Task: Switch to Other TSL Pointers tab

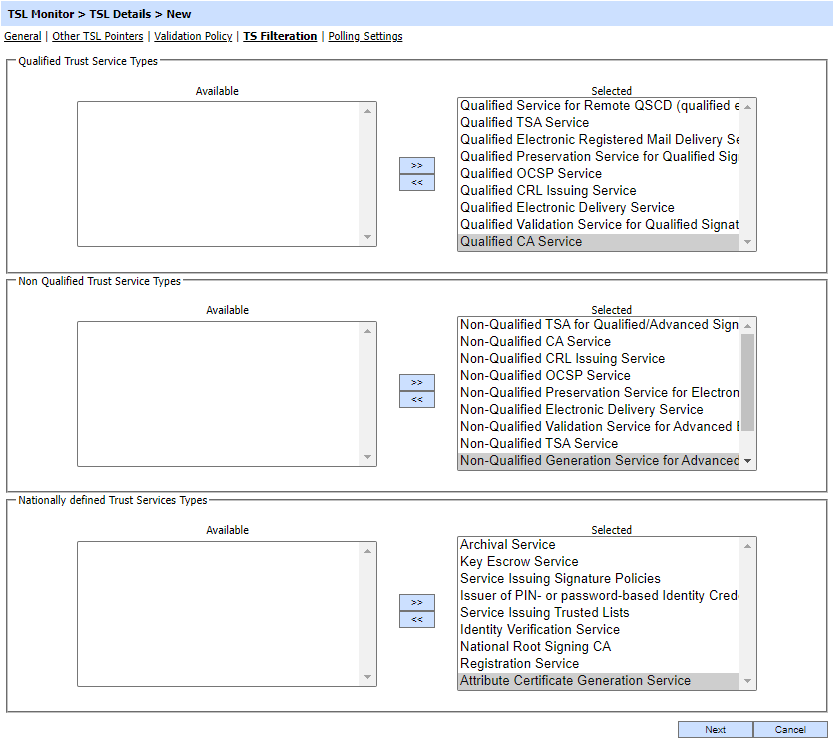Action: [x=98, y=36]
